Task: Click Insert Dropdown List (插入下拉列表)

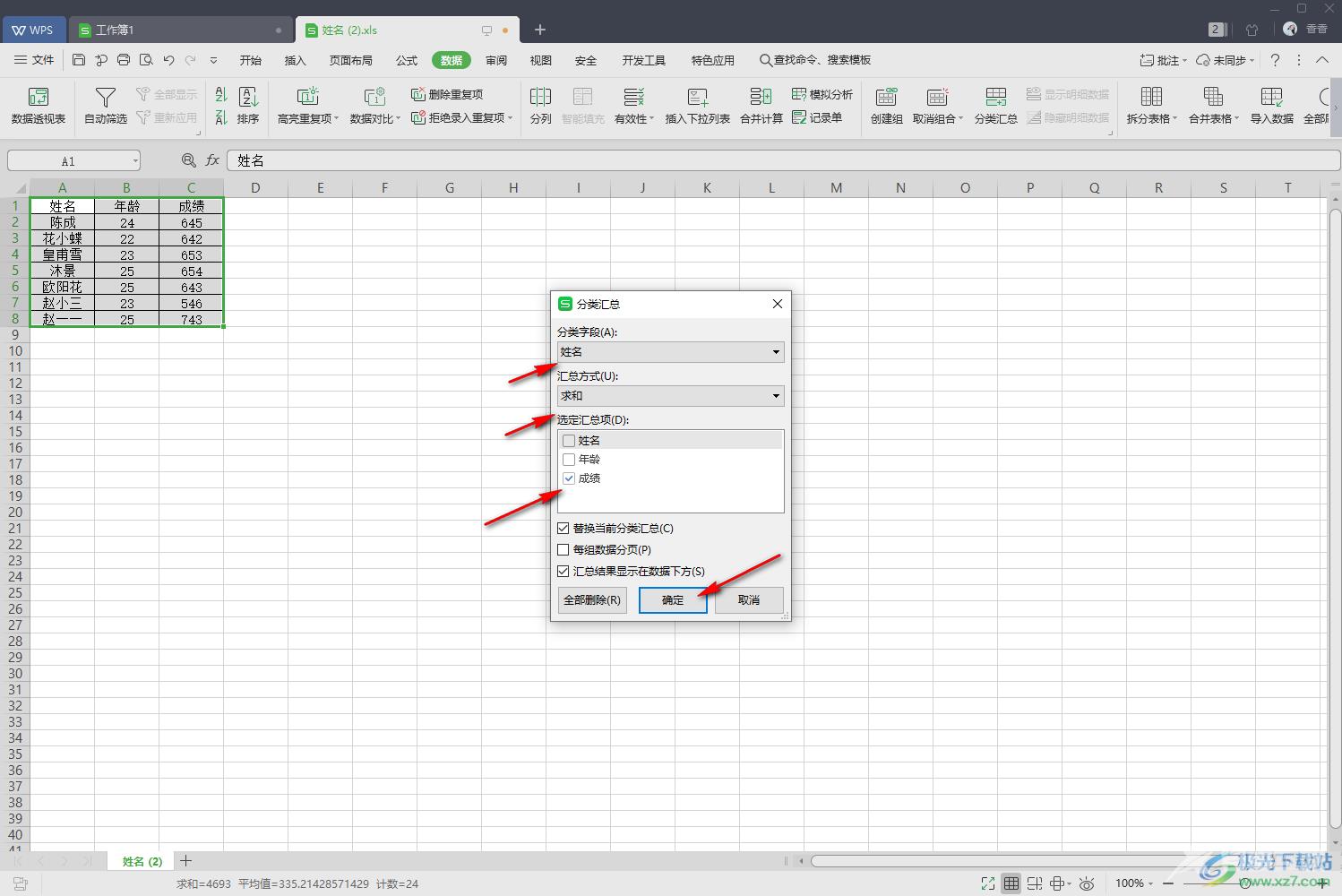Action: (698, 105)
